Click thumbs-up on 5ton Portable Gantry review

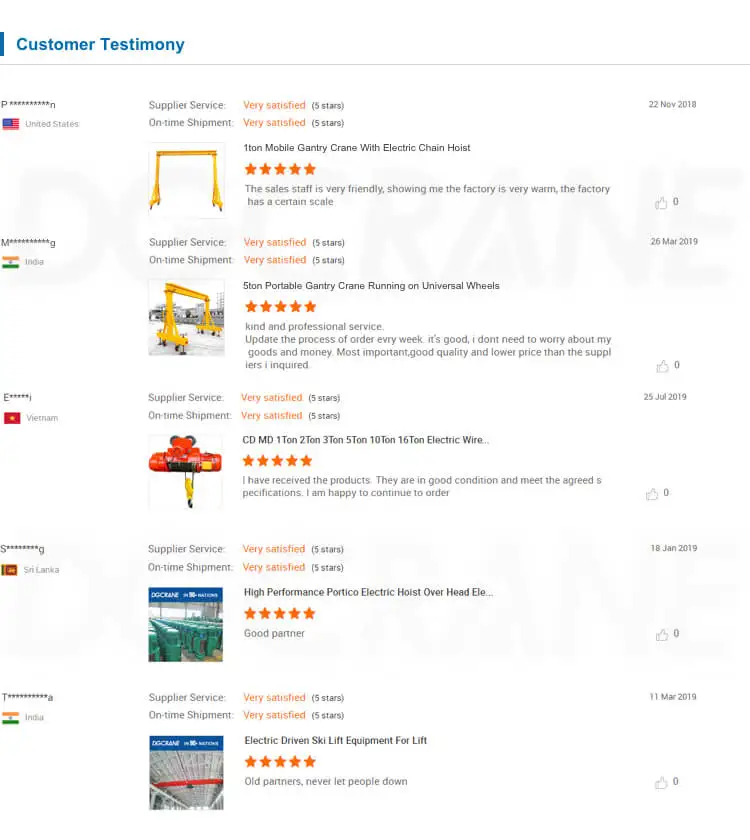click(662, 366)
